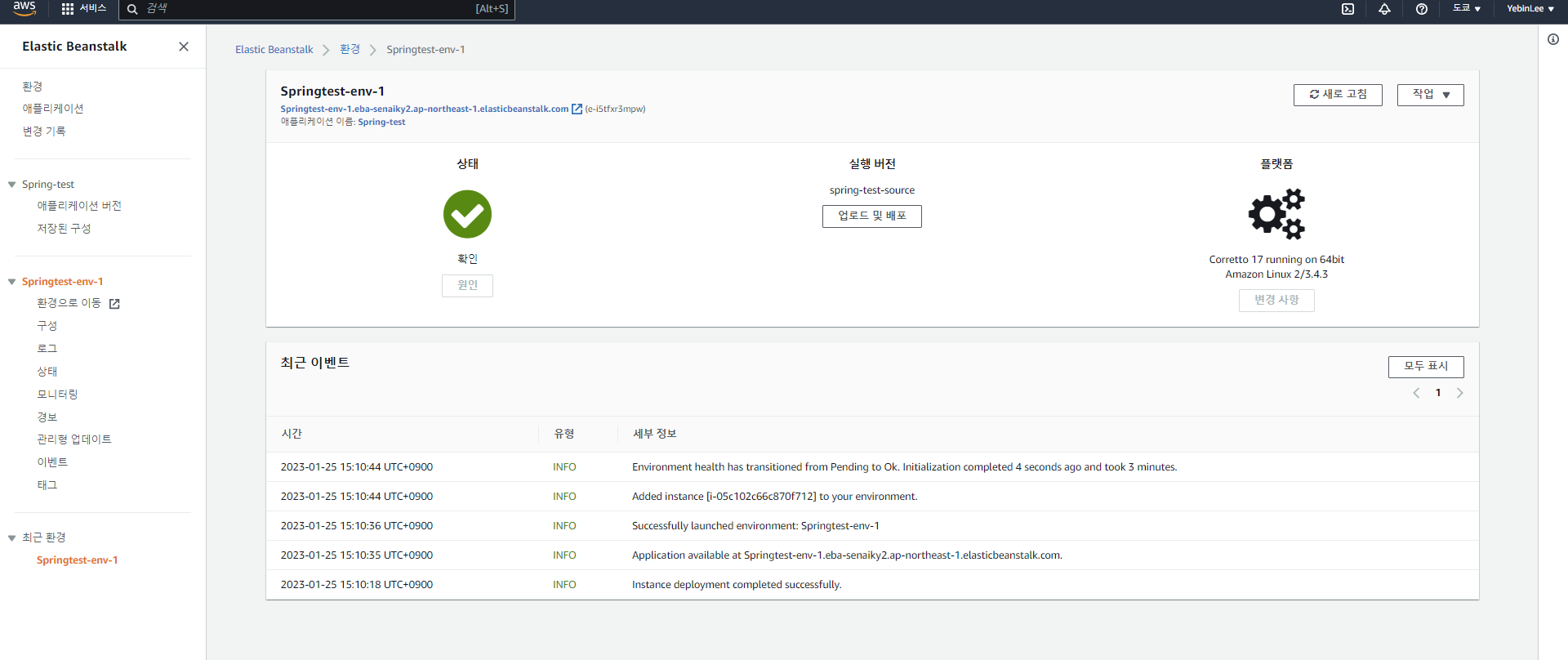Open the Spring-test application name link
The image size is (1568, 660).
click(381, 122)
